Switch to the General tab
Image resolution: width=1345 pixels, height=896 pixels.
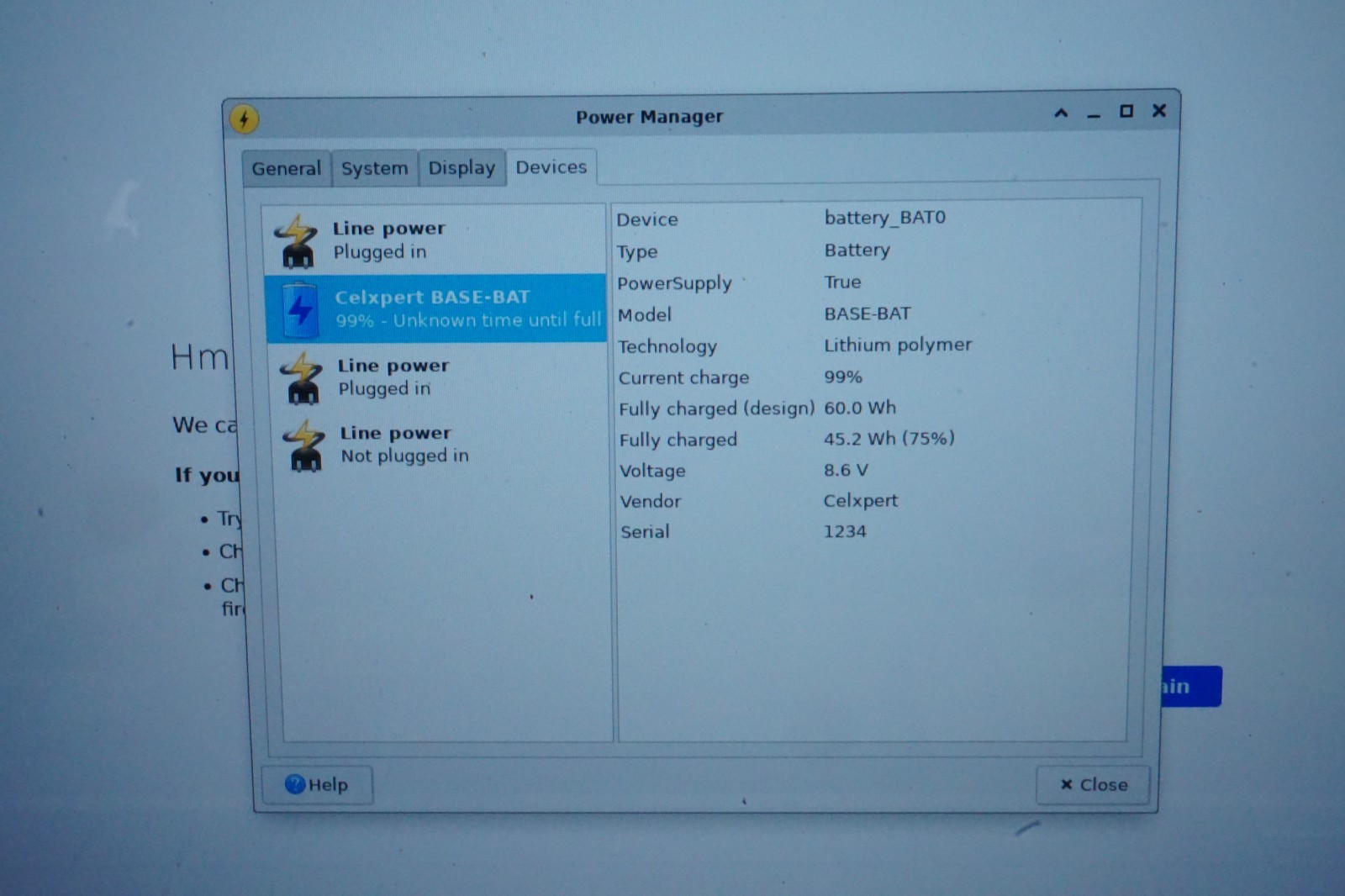286,168
